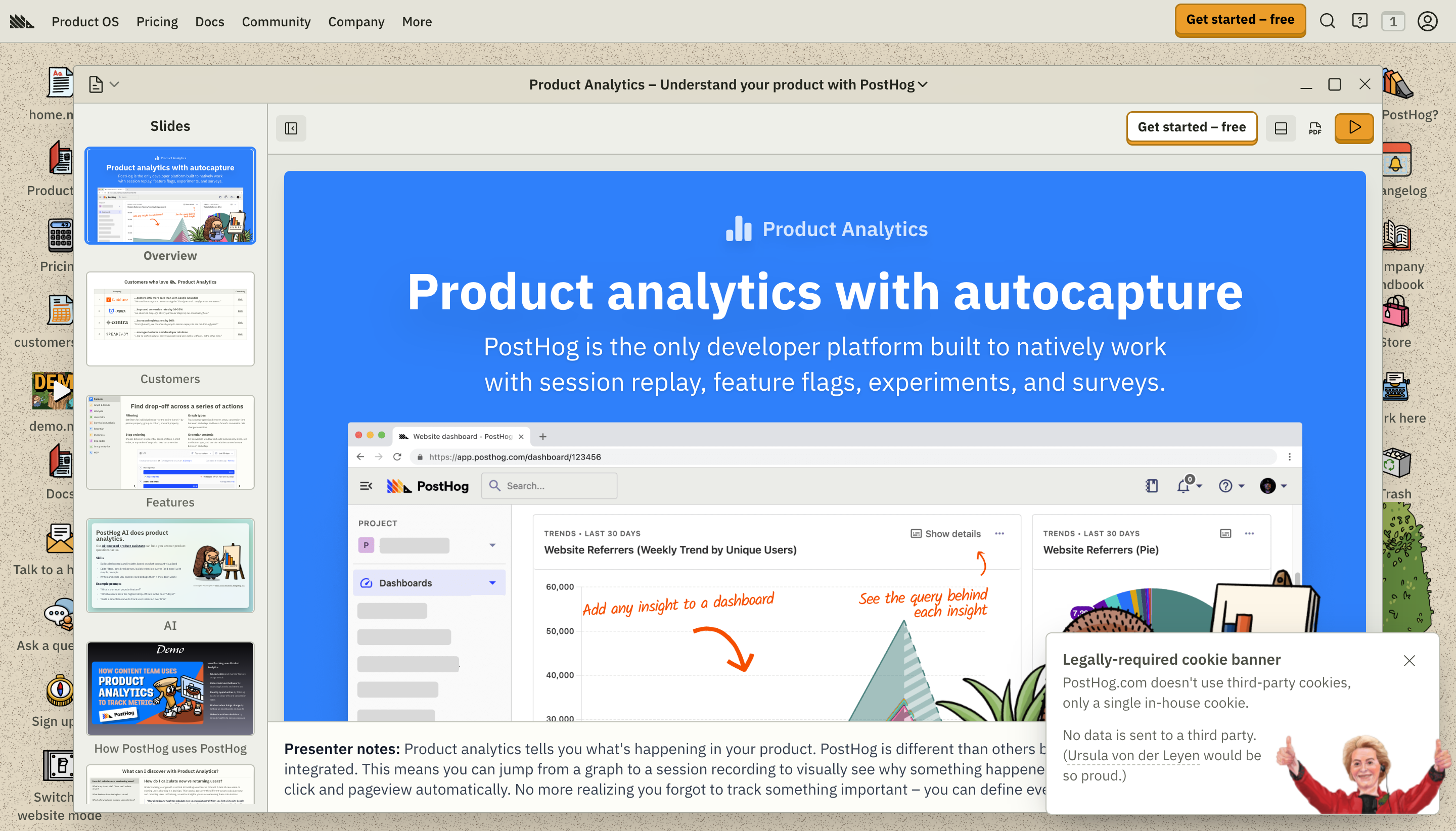
Task: Click the PostHog logo in top navigation
Action: 22,22
